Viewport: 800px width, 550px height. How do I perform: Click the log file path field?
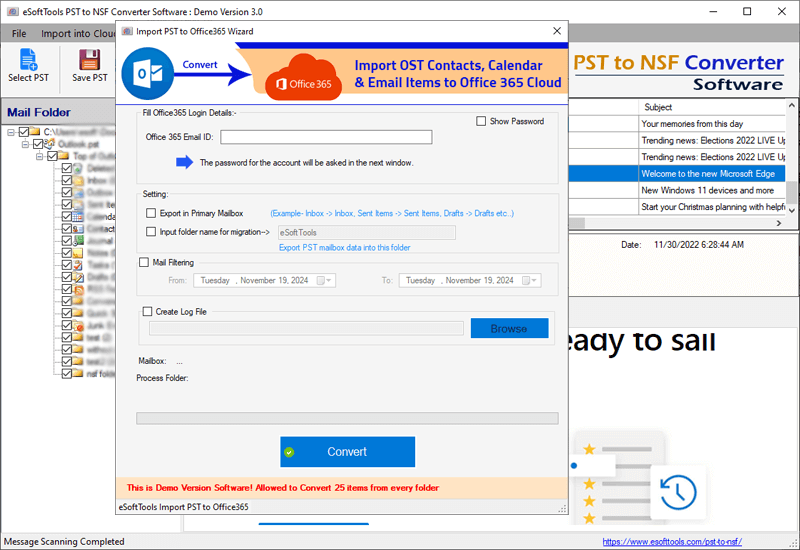[x=306, y=328]
